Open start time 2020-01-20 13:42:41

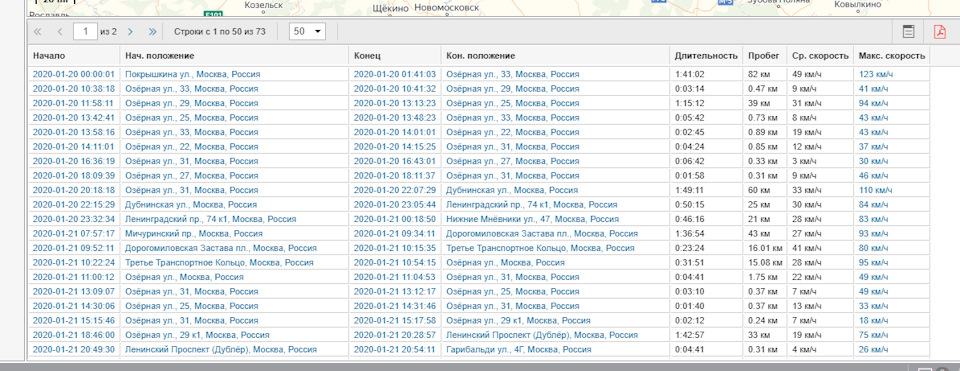[x=73, y=118]
